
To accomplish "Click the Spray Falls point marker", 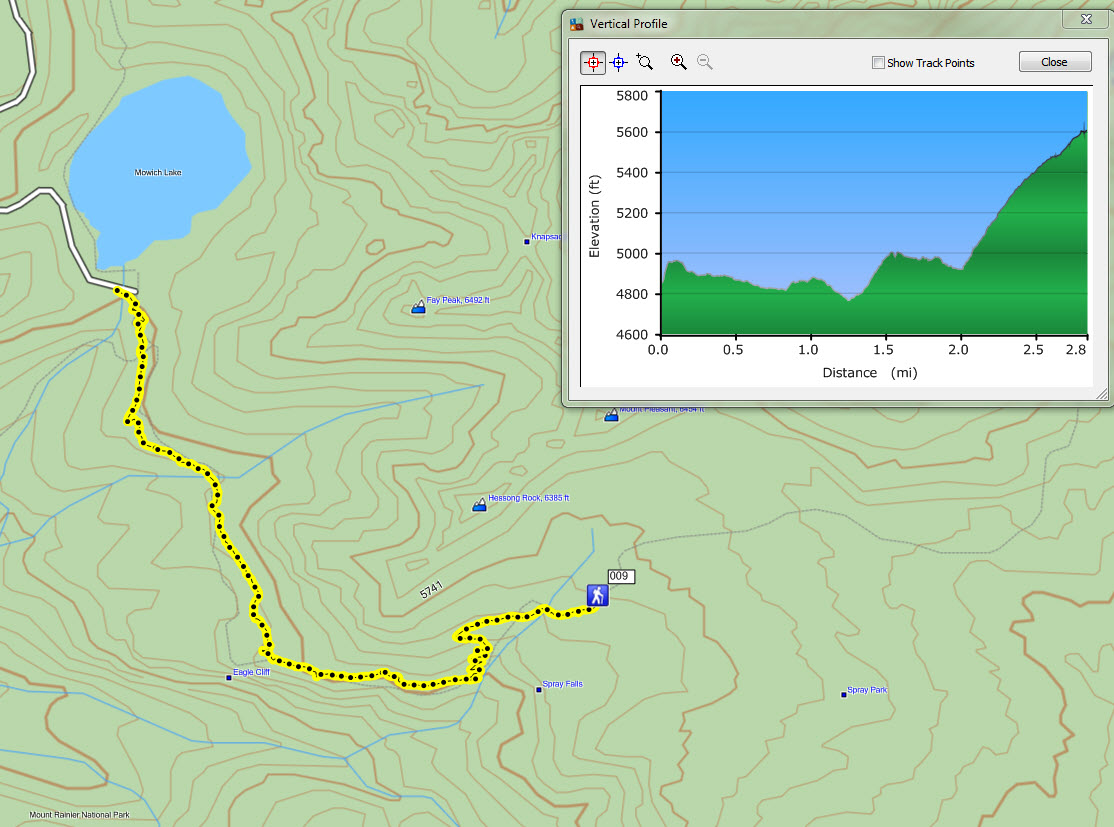I will (539, 689).
